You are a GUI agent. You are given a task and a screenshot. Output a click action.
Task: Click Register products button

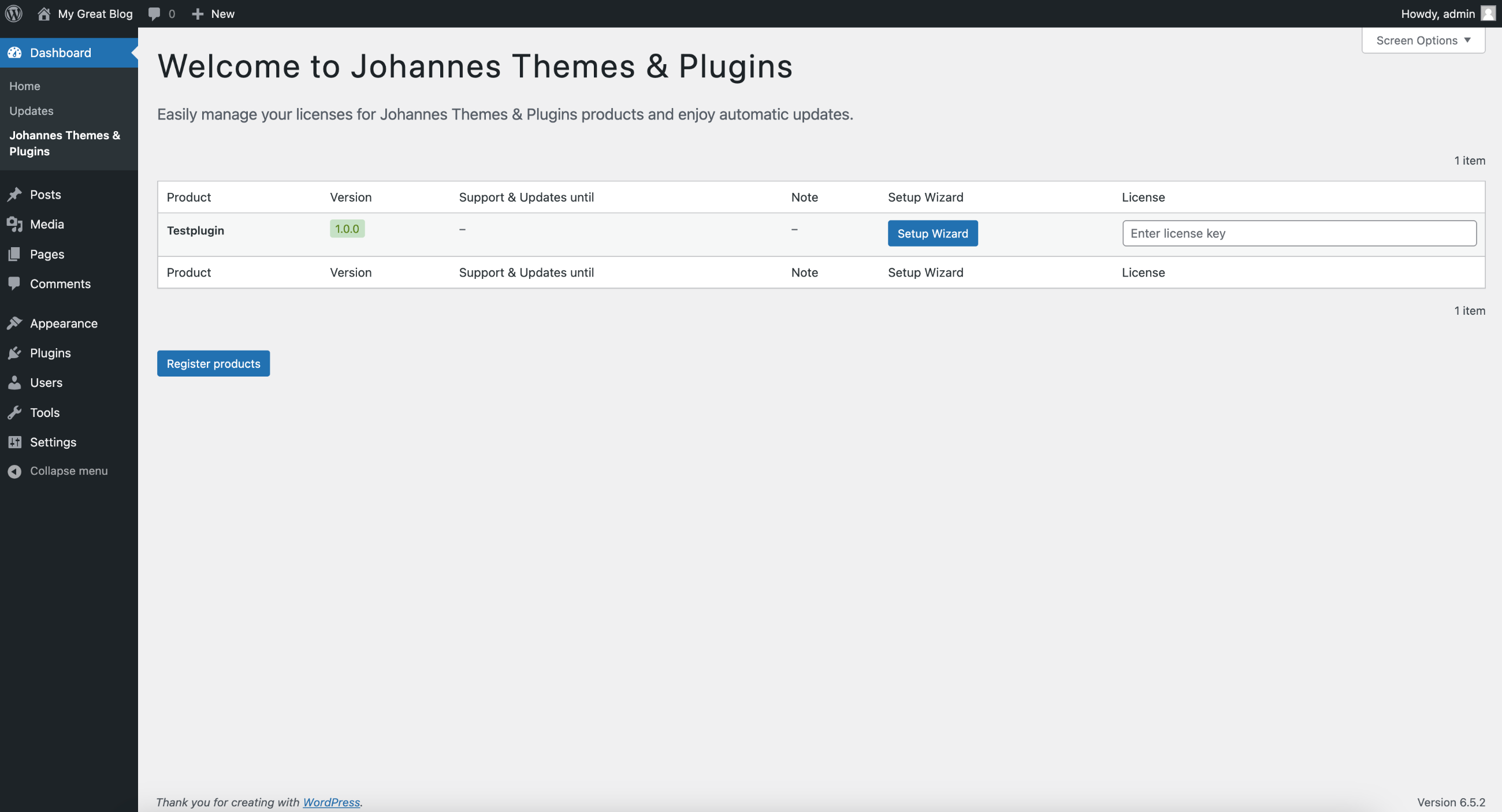(x=213, y=363)
